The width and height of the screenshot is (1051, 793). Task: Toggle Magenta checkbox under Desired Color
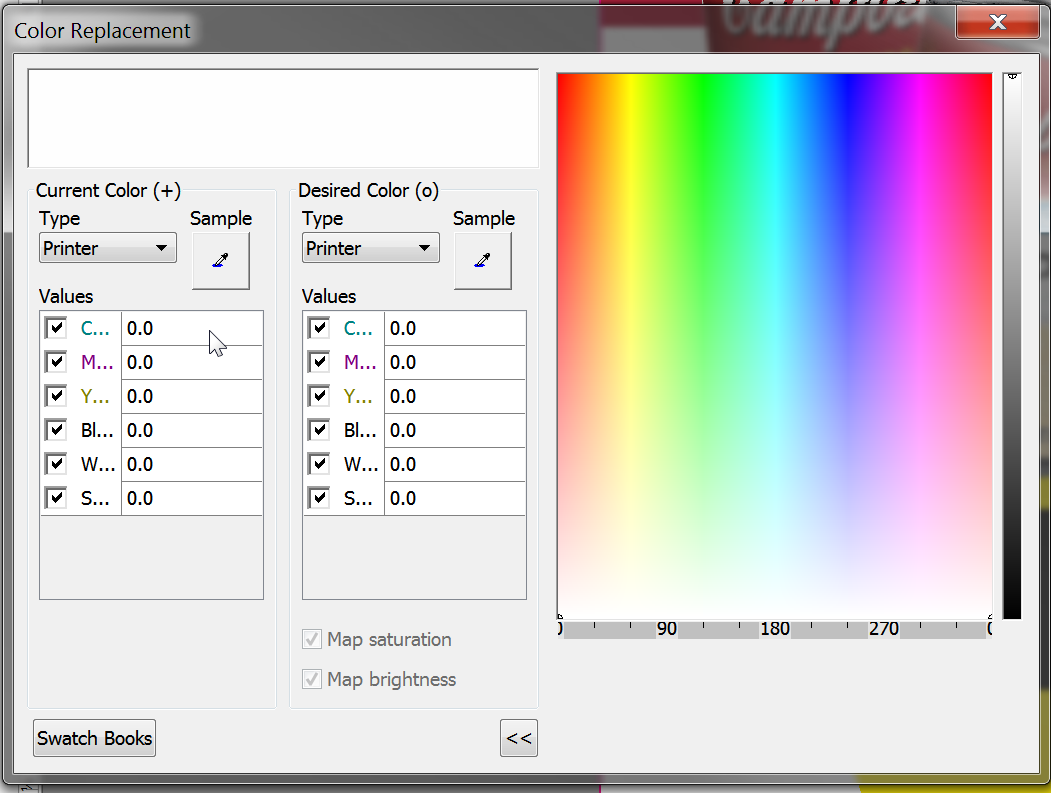[x=319, y=362]
